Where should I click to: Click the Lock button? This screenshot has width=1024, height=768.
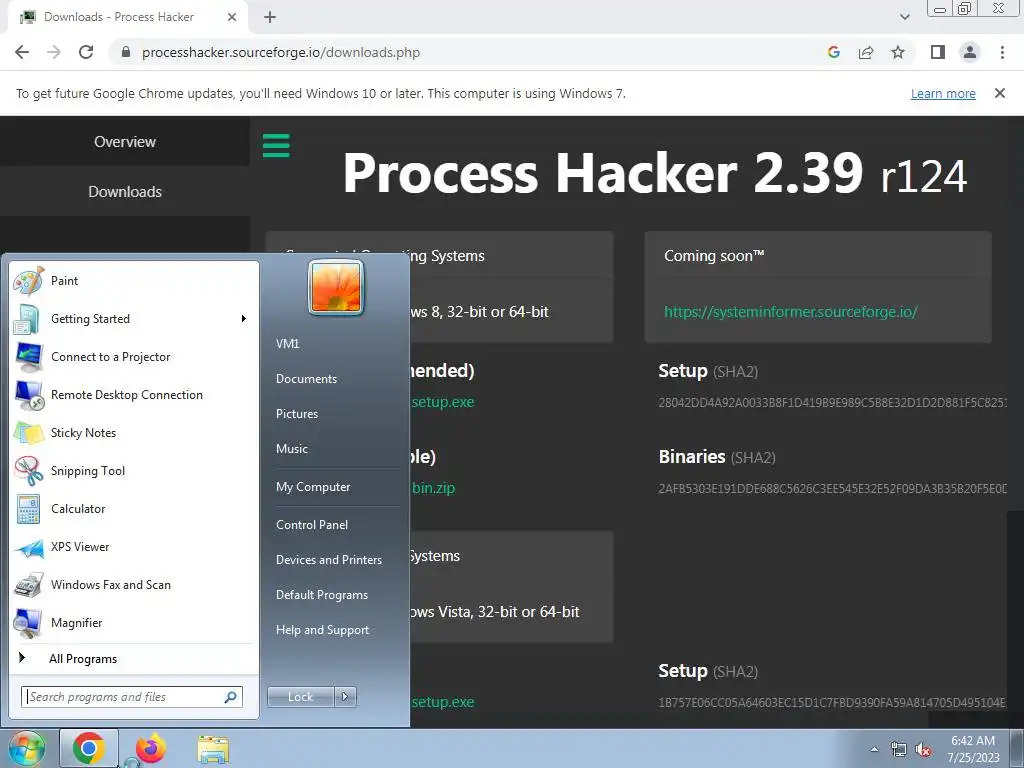click(300, 697)
